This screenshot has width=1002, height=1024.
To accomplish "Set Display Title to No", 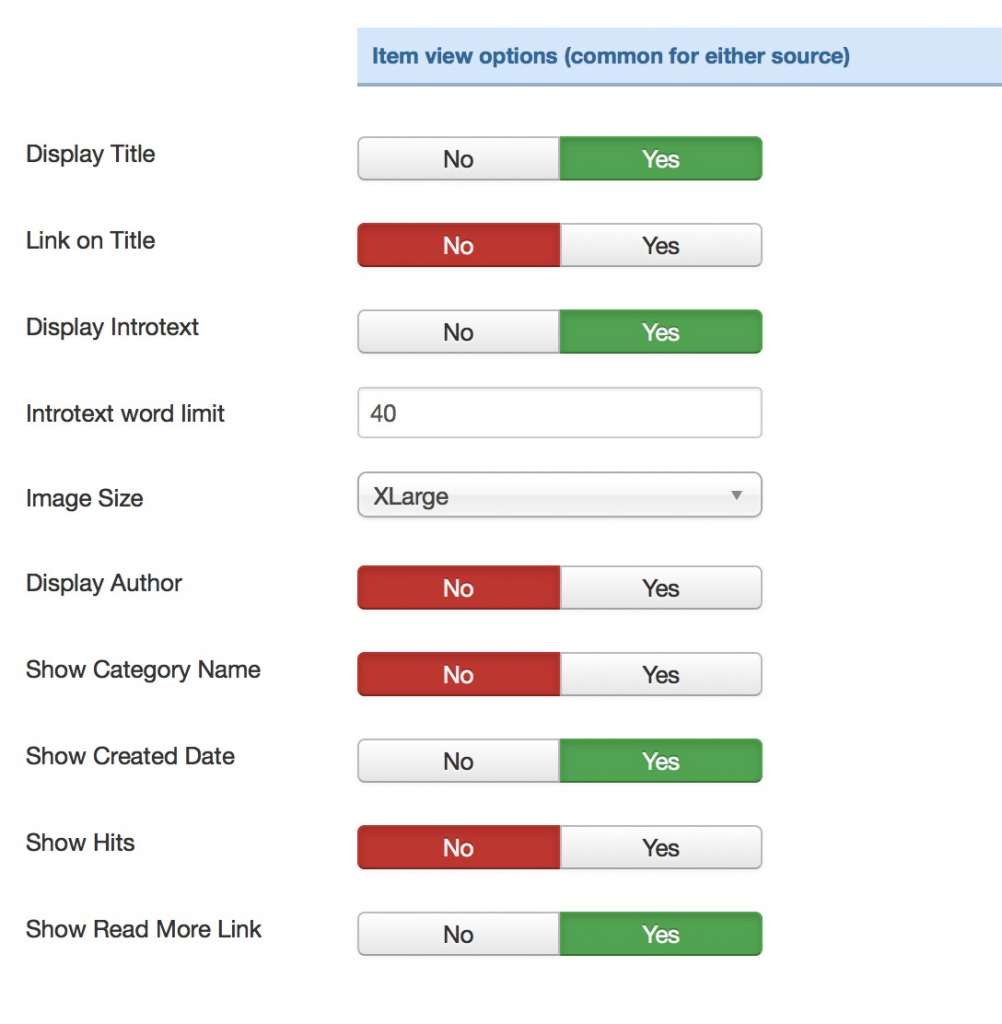I will pyautogui.click(x=458, y=159).
